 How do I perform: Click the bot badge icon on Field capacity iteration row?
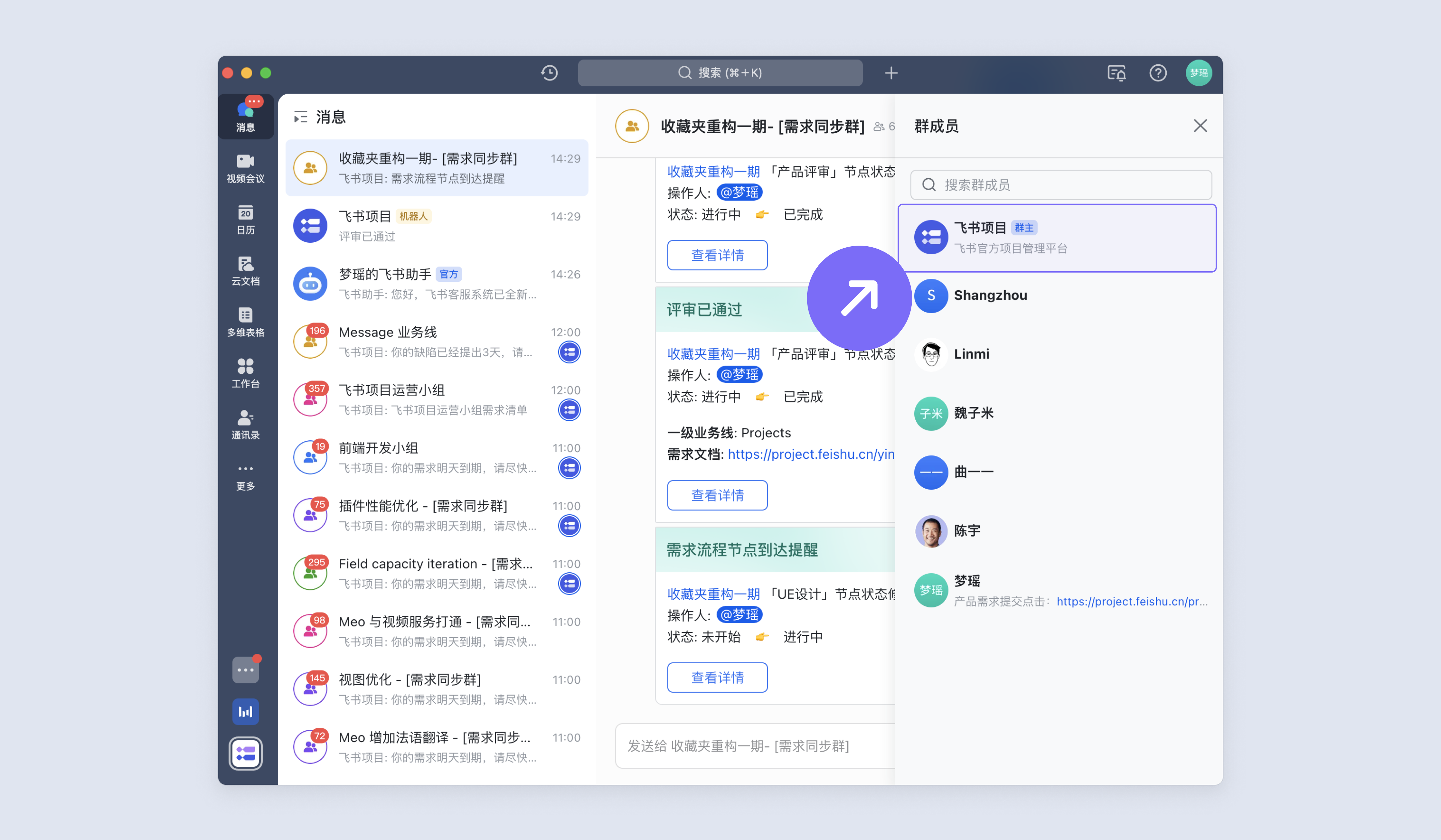569,584
